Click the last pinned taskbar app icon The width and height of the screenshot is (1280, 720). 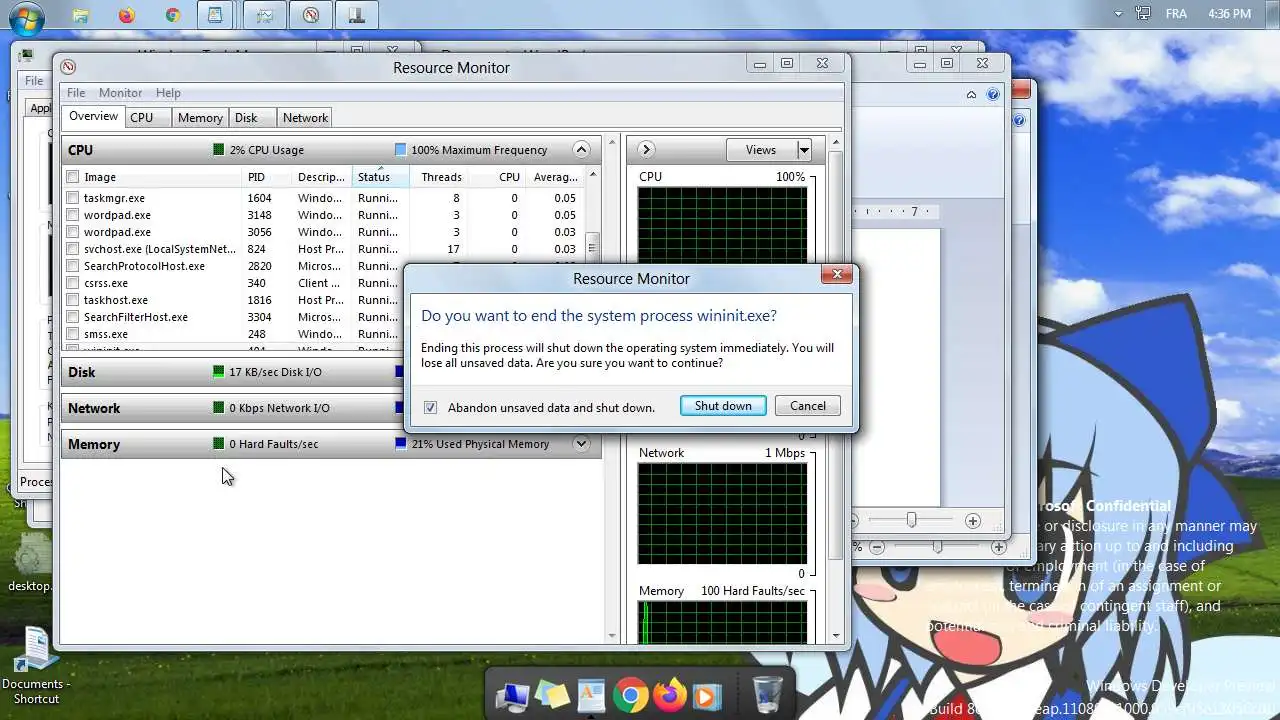coord(357,15)
